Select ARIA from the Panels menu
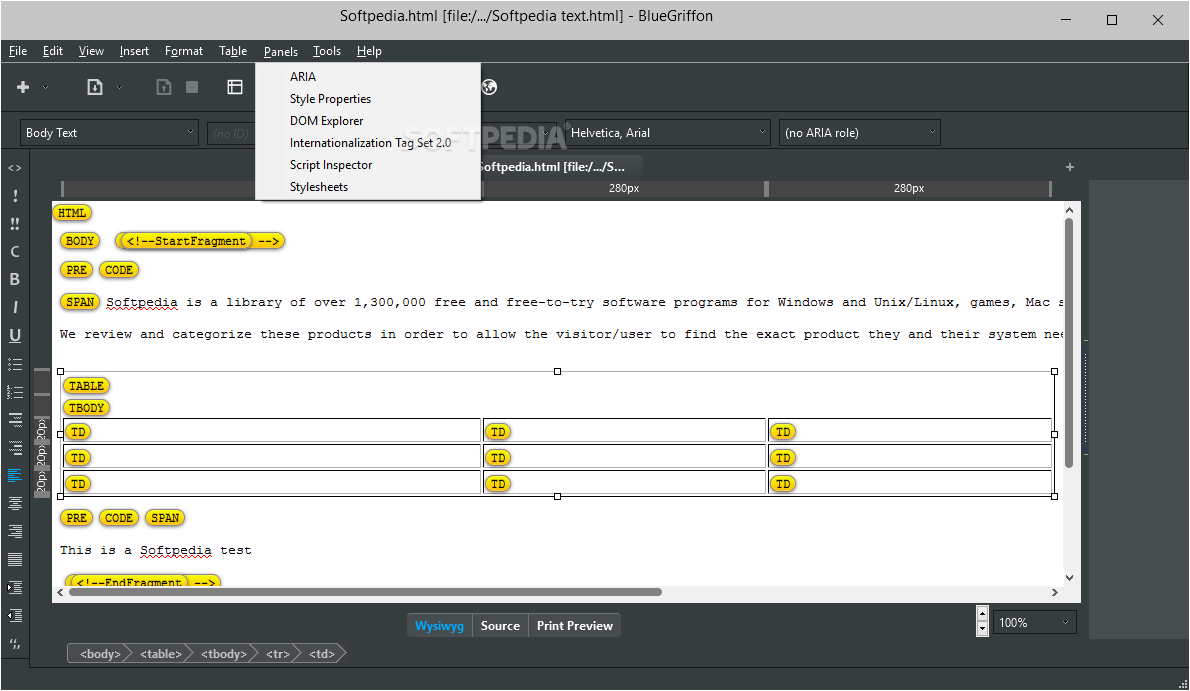The width and height of the screenshot is (1190, 691). [368, 77]
